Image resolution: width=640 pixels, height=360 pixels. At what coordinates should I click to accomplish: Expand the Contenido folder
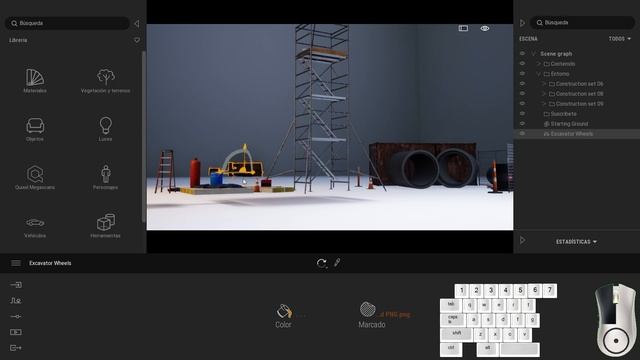pyautogui.click(x=539, y=64)
